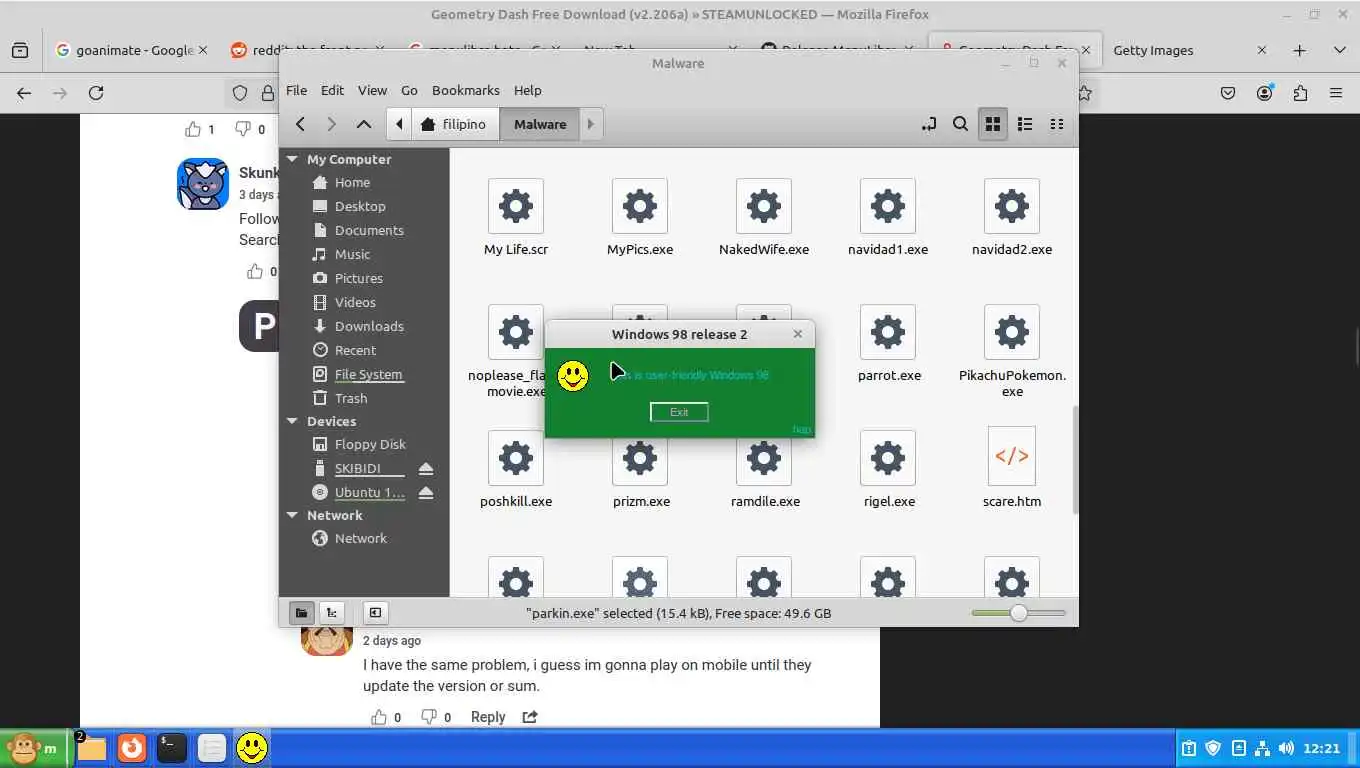
Task: Search files with the magnifier icon
Action: (960, 124)
